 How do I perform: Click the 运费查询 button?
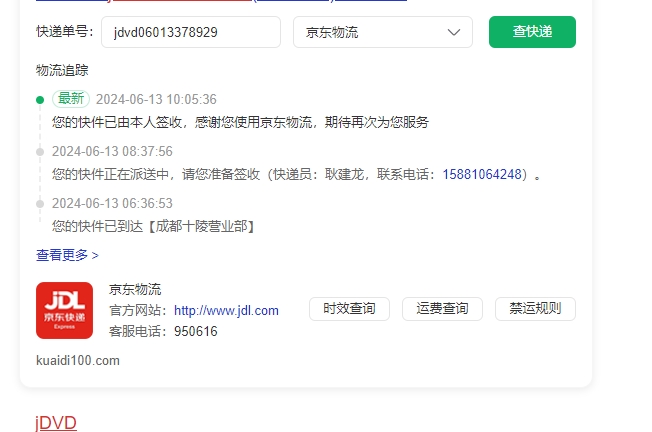click(442, 309)
